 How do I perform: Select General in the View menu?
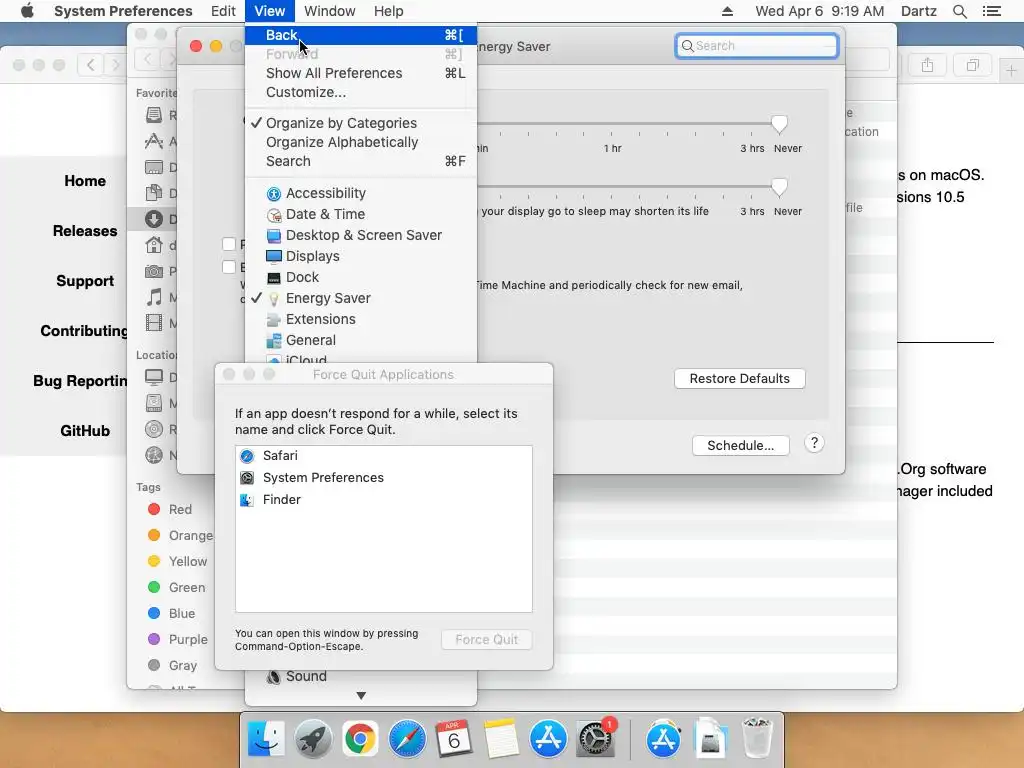coord(361,340)
